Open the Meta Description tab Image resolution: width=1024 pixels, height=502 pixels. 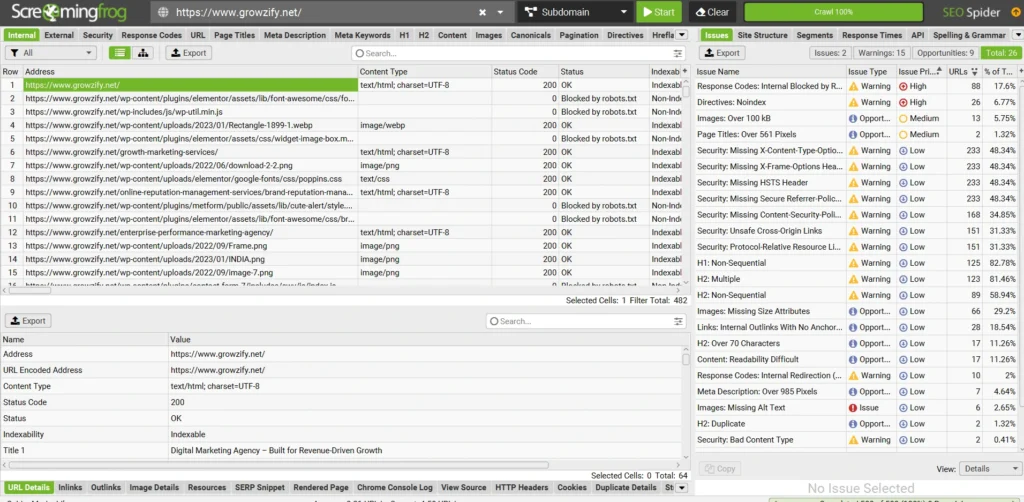pyautogui.click(x=295, y=35)
